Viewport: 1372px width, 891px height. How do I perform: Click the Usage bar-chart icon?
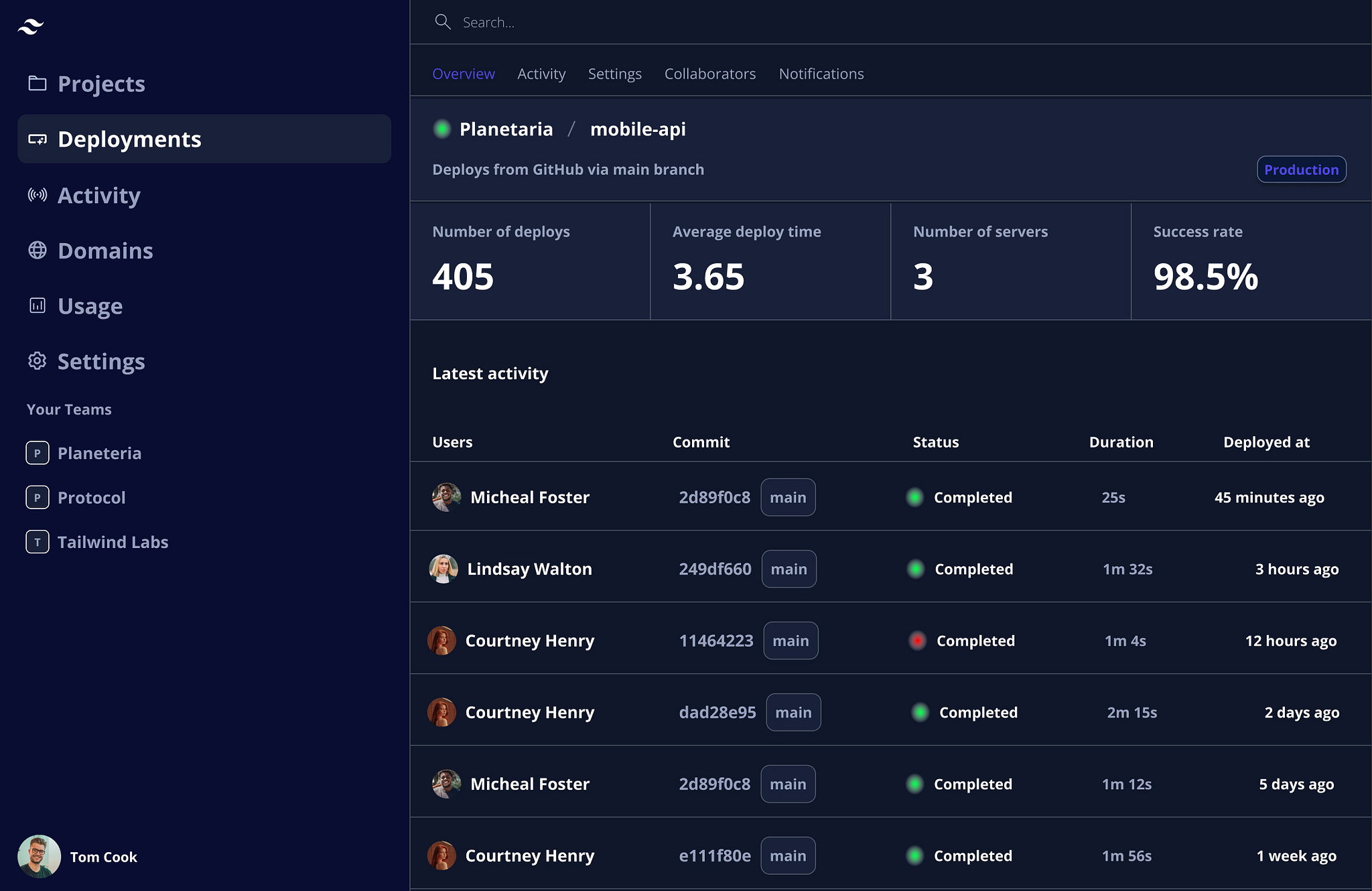pyautogui.click(x=38, y=305)
